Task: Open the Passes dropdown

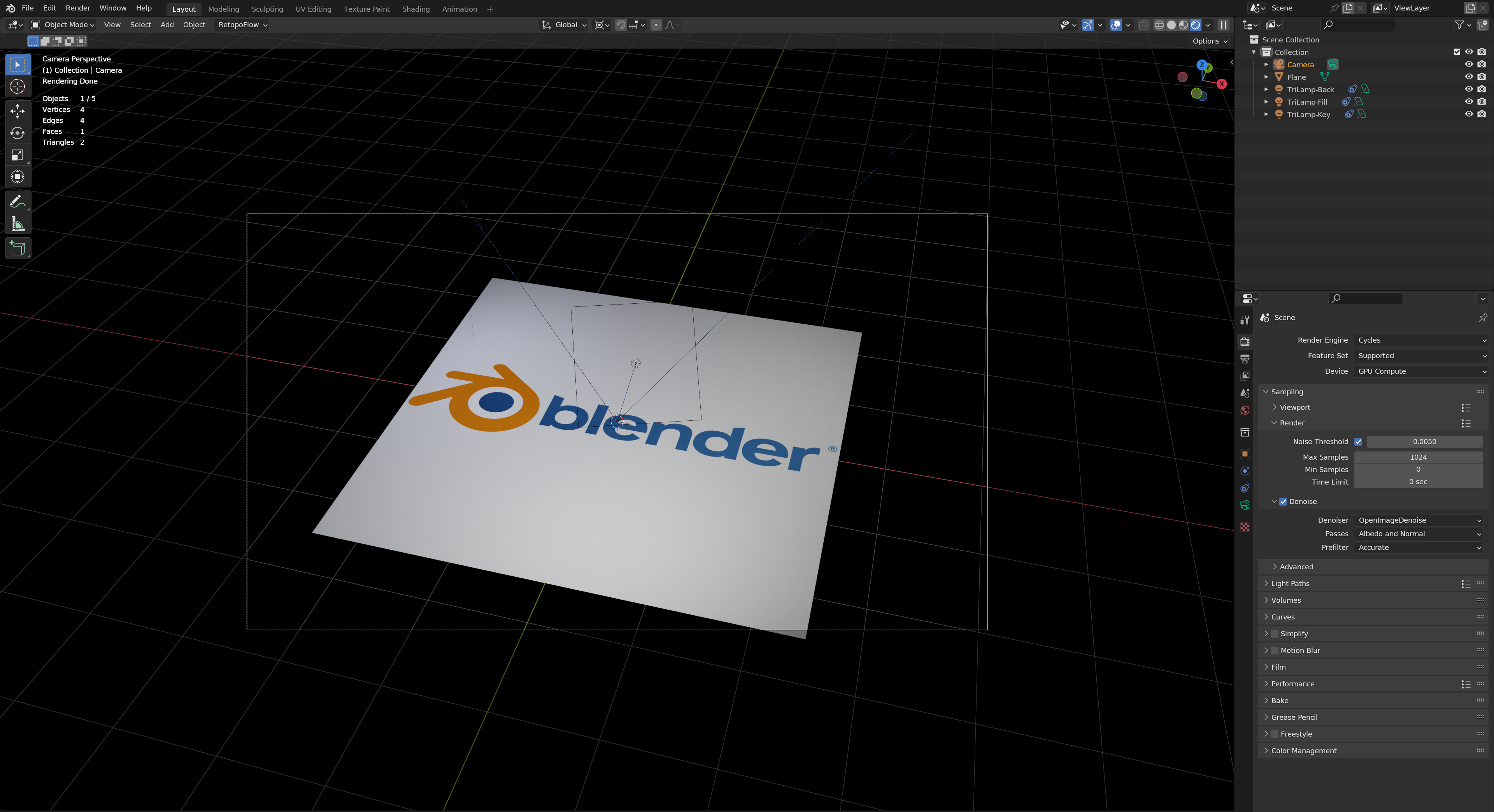Action: coord(1419,534)
